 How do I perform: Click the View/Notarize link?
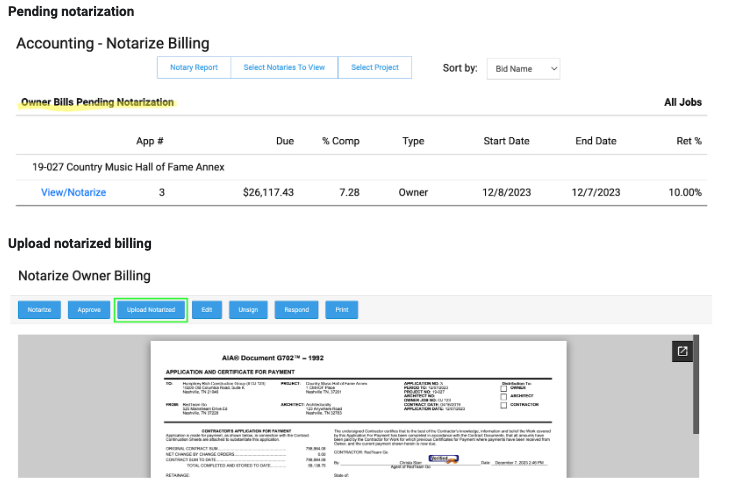point(73,192)
